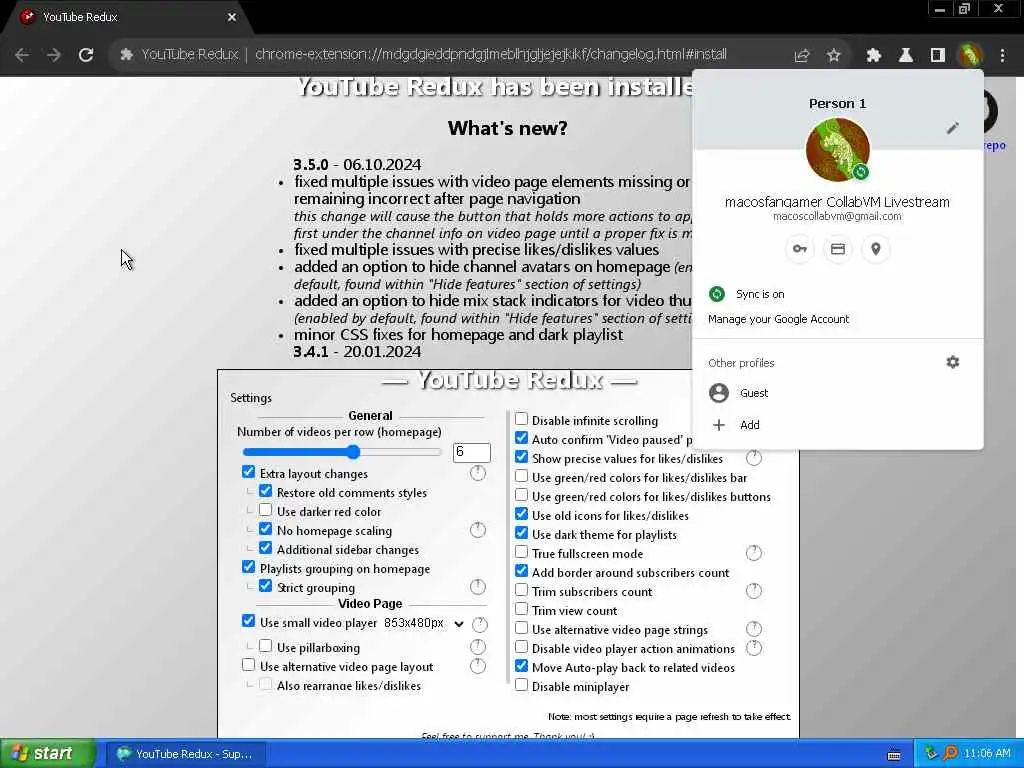The height and width of the screenshot is (768, 1024).
Task: Click the address bar URL
Action: click(490, 55)
